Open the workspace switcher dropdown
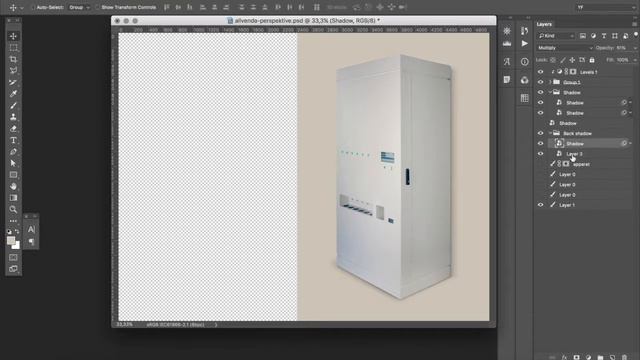The width and height of the screenshot is (640, 360). (x=606, y=7)
